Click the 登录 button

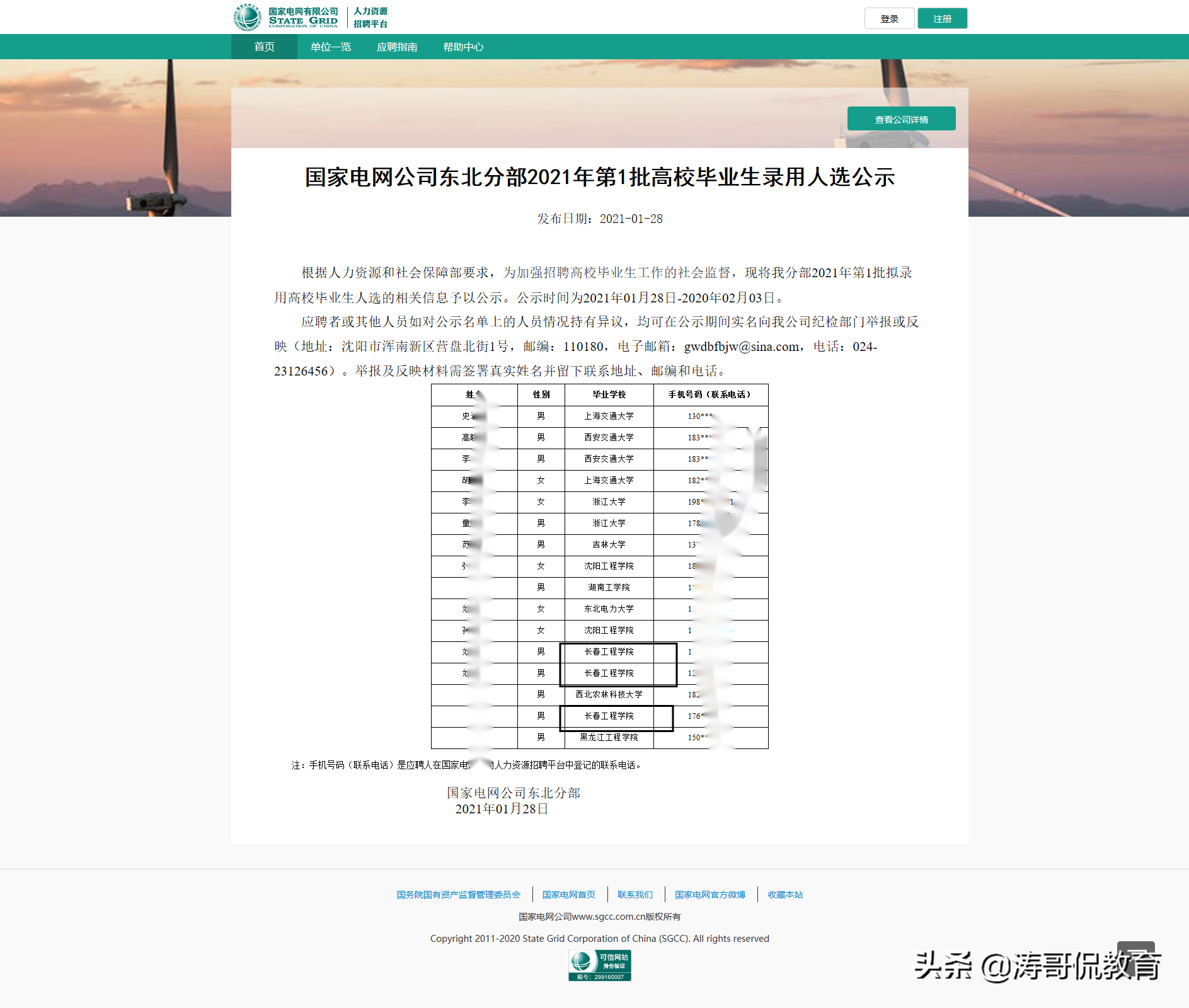pos(889,18)
